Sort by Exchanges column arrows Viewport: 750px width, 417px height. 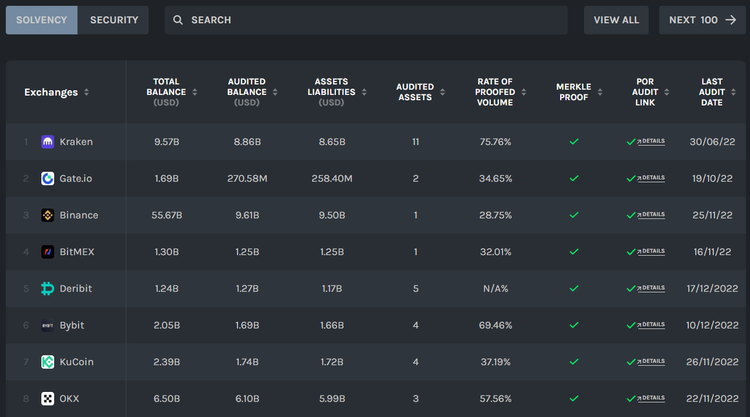86,92
